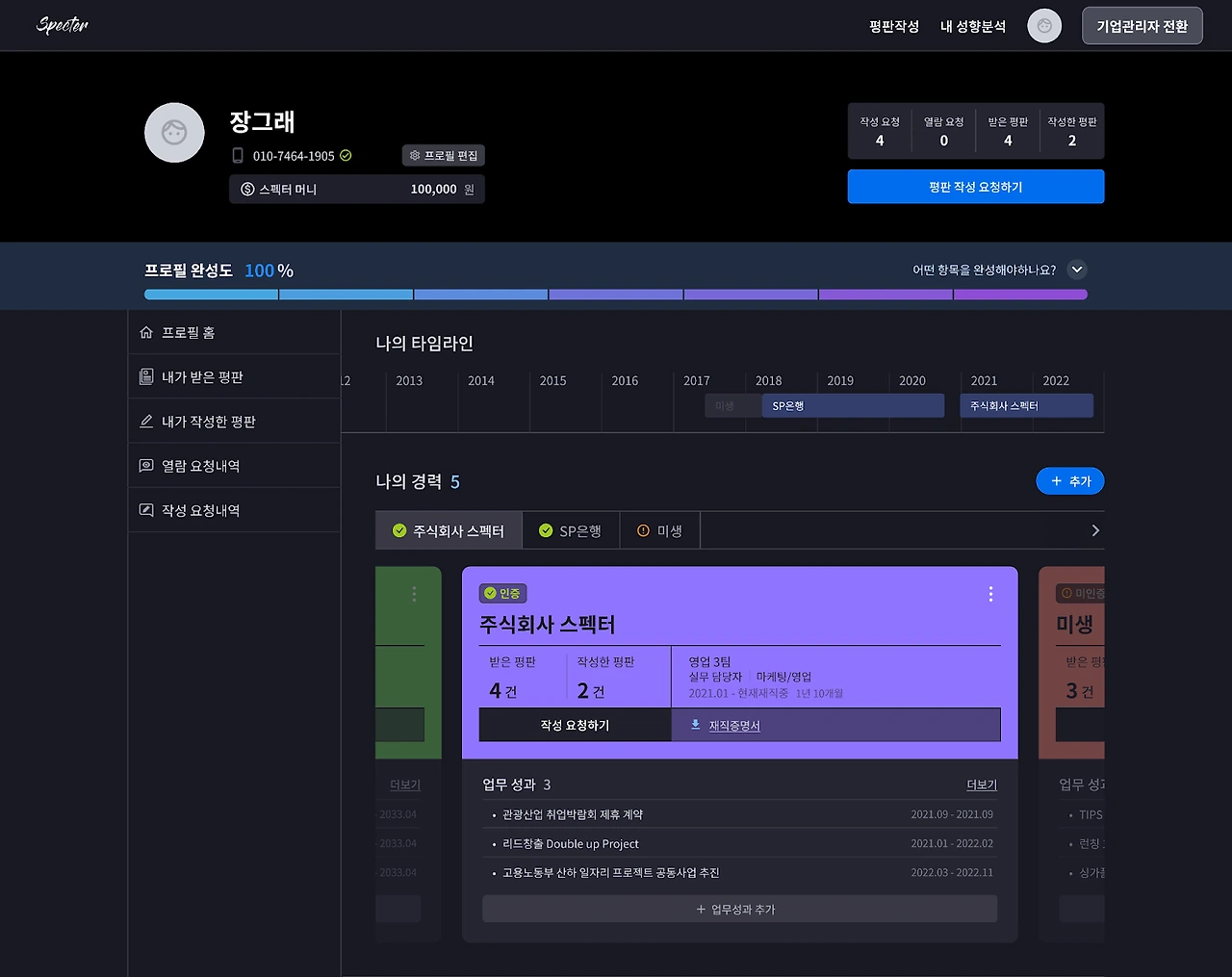Click the home icon beside 프로필 홈

[x=146, y=333]
